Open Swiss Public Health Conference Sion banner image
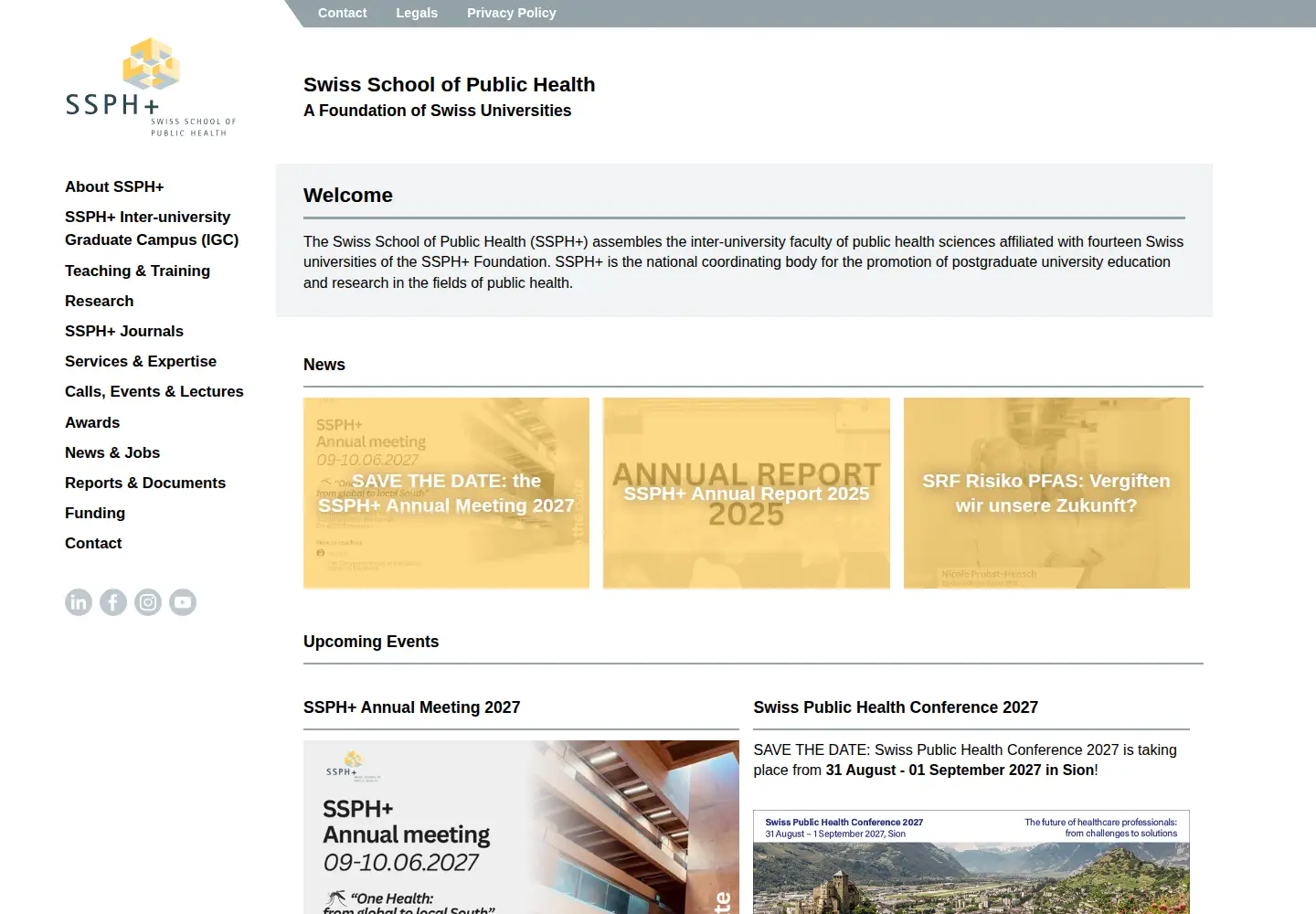Screen dimensions: 1316x914 (x=971, y=862)
